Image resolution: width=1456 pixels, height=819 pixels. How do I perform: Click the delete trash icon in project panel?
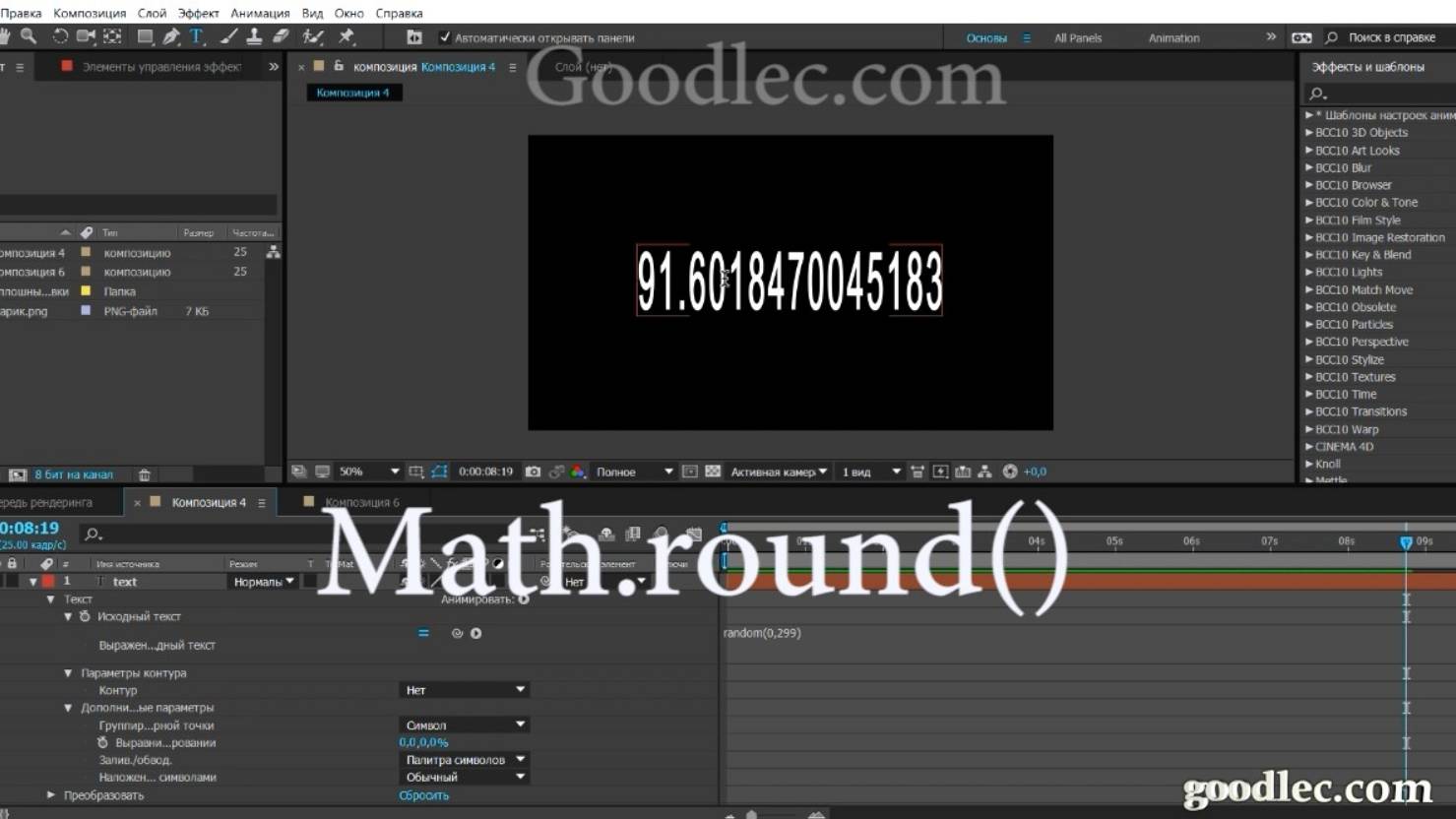[145, 474]
